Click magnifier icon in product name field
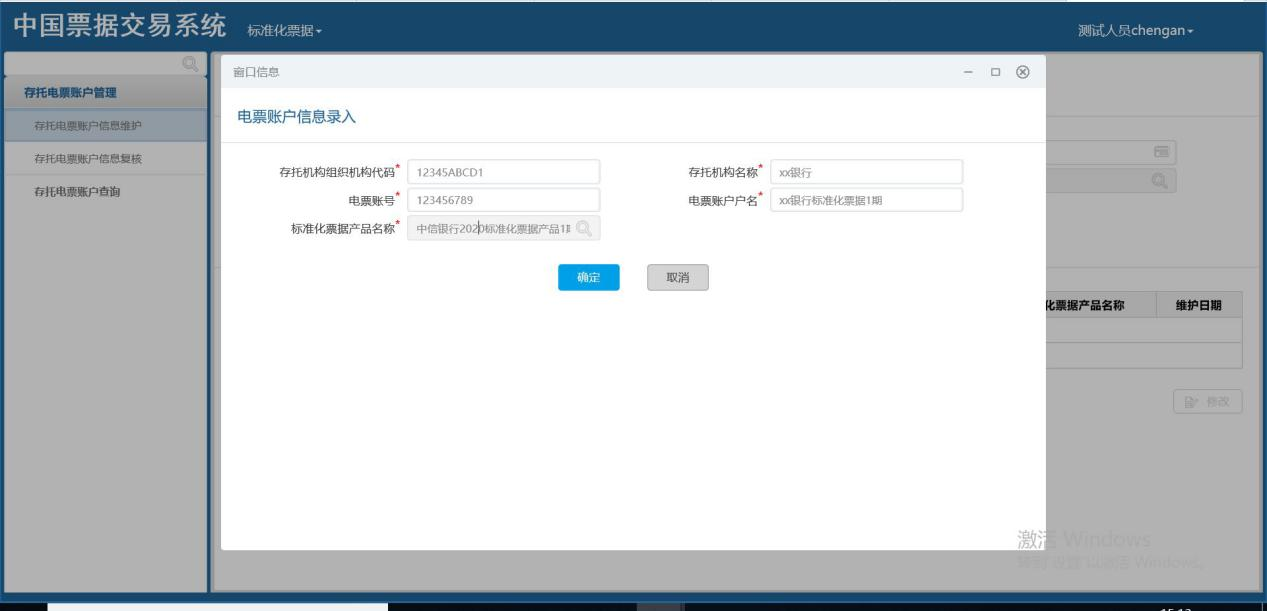 (584, 229)
